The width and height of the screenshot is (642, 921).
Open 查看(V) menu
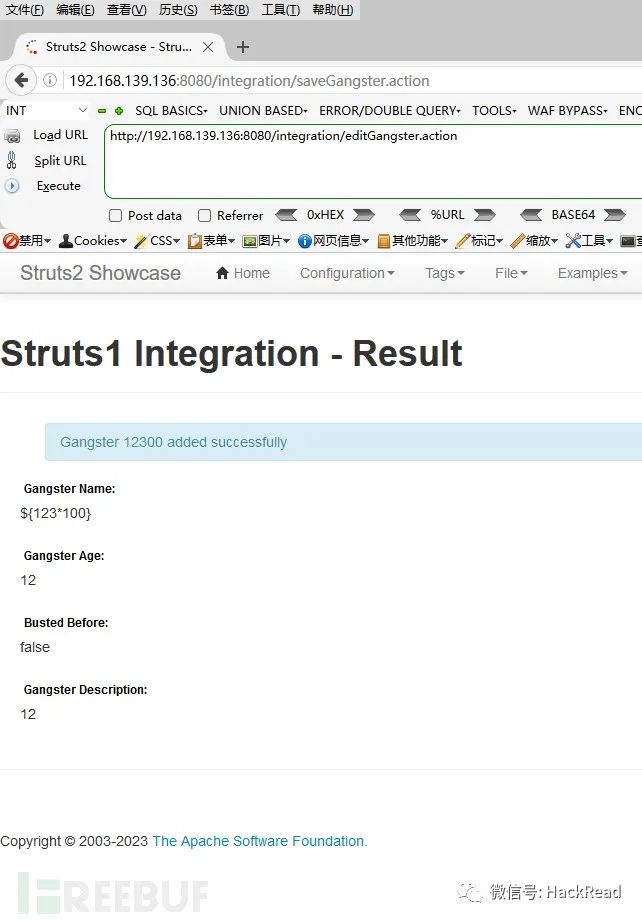pos(127,10)
